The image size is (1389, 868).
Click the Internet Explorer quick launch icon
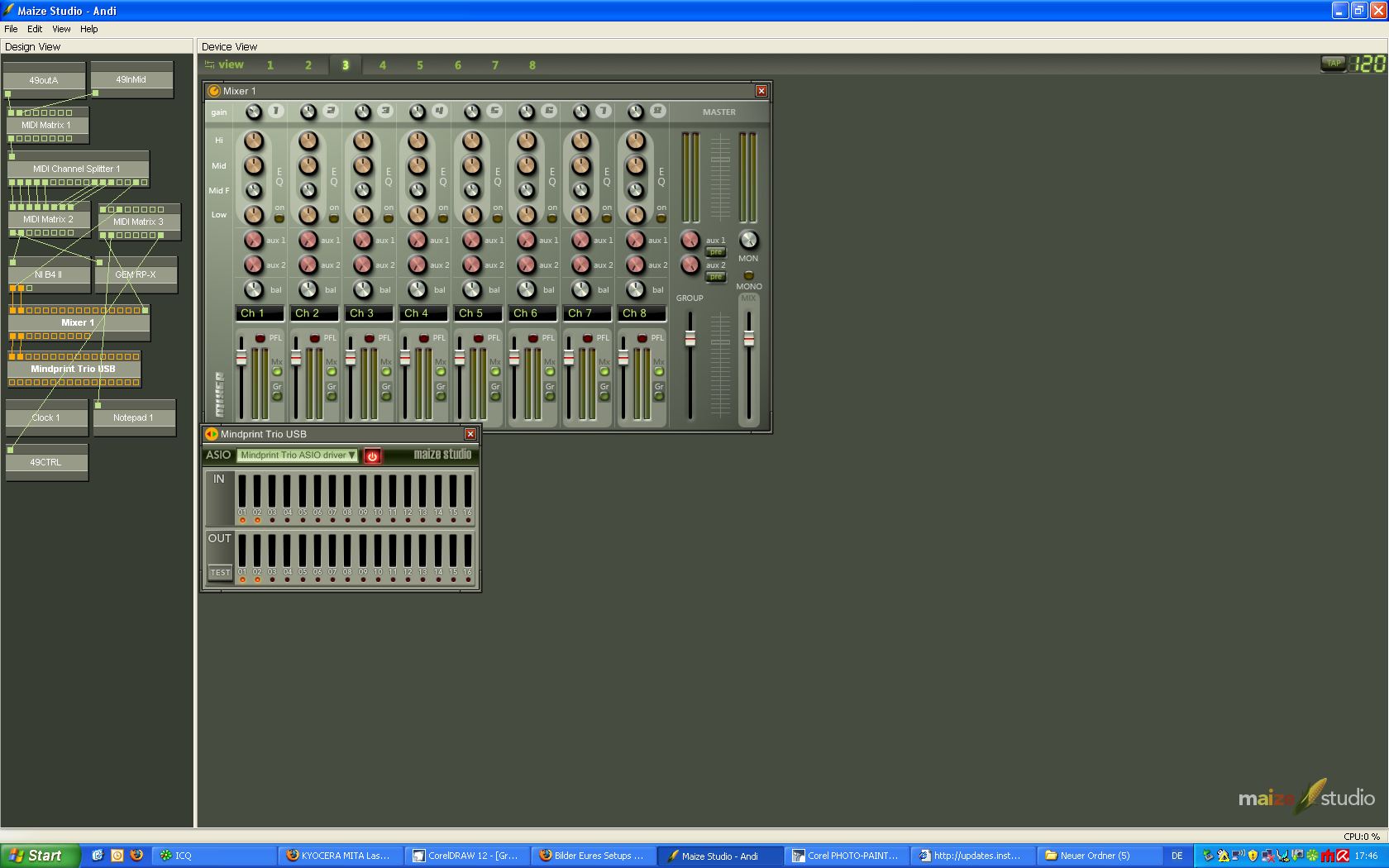tap(97, 856)
